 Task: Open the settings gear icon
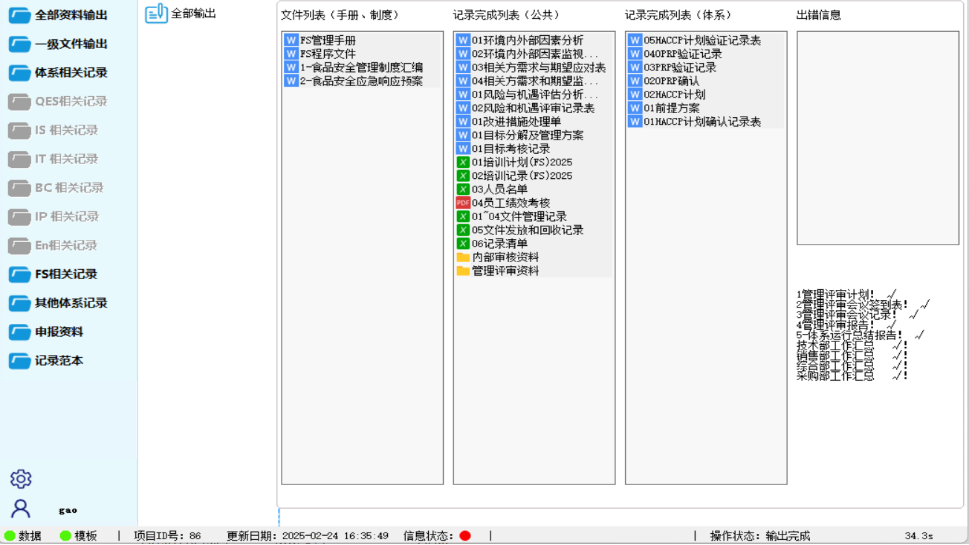(20, 479)
